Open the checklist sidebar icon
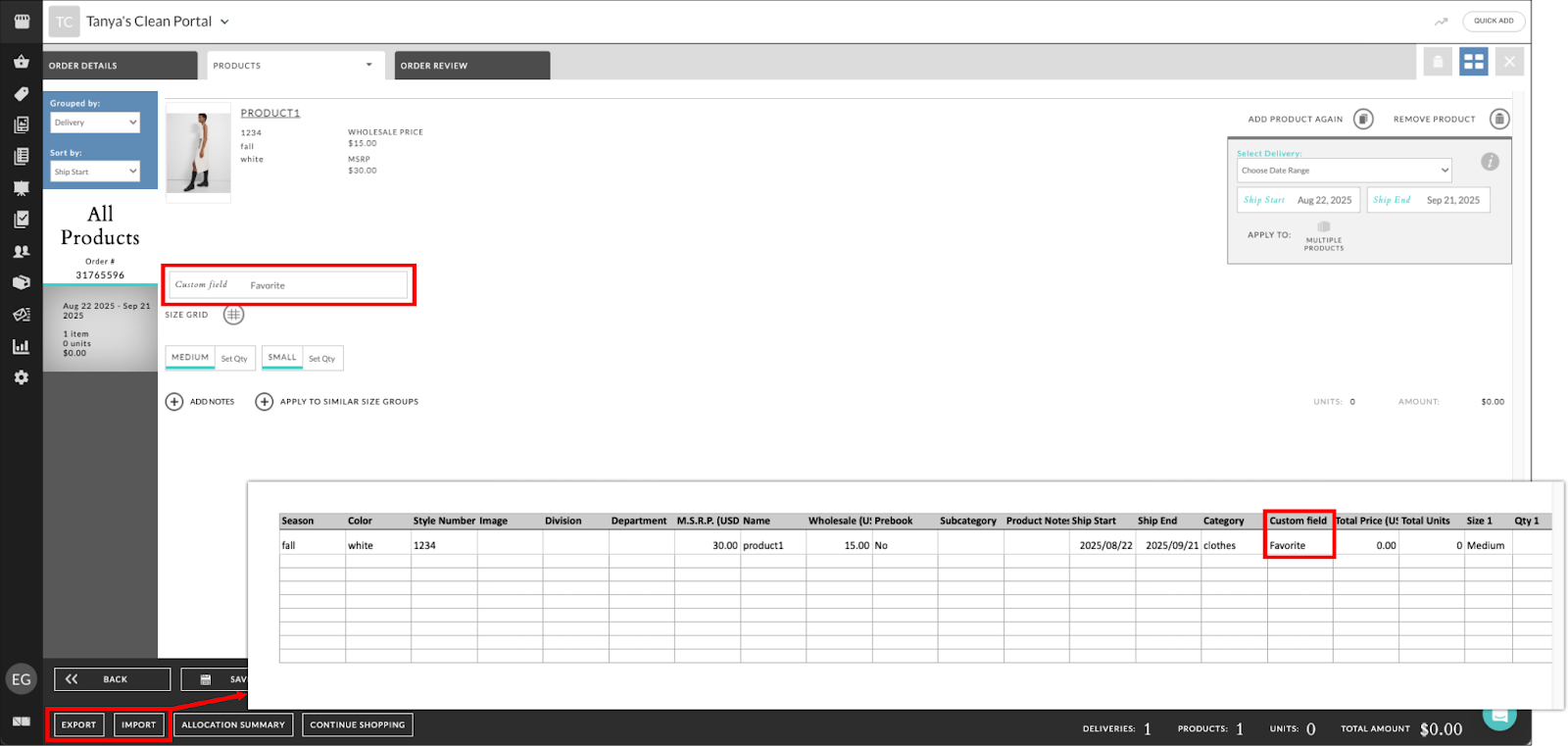Viewport: 1568px width, 746px height. pyautogui.click(x=22, y=220)
